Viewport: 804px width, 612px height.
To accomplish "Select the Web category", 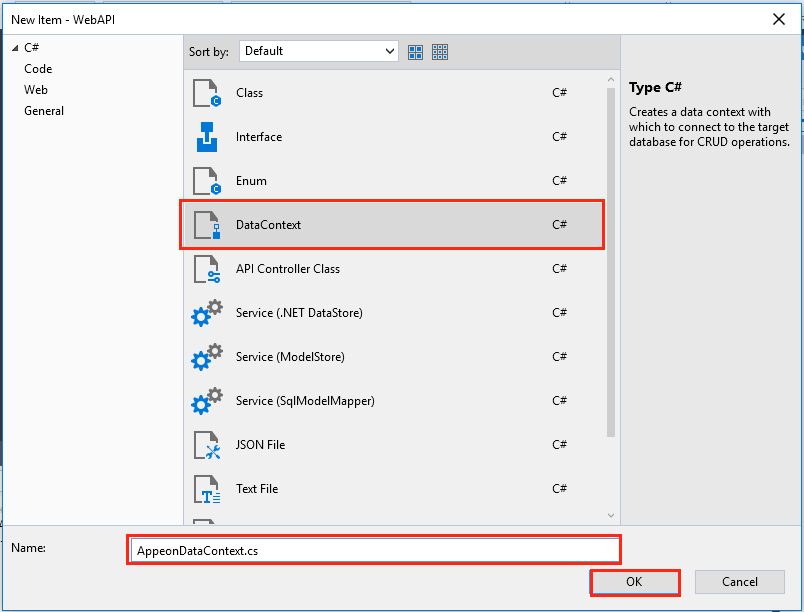I will pos(36,90).
